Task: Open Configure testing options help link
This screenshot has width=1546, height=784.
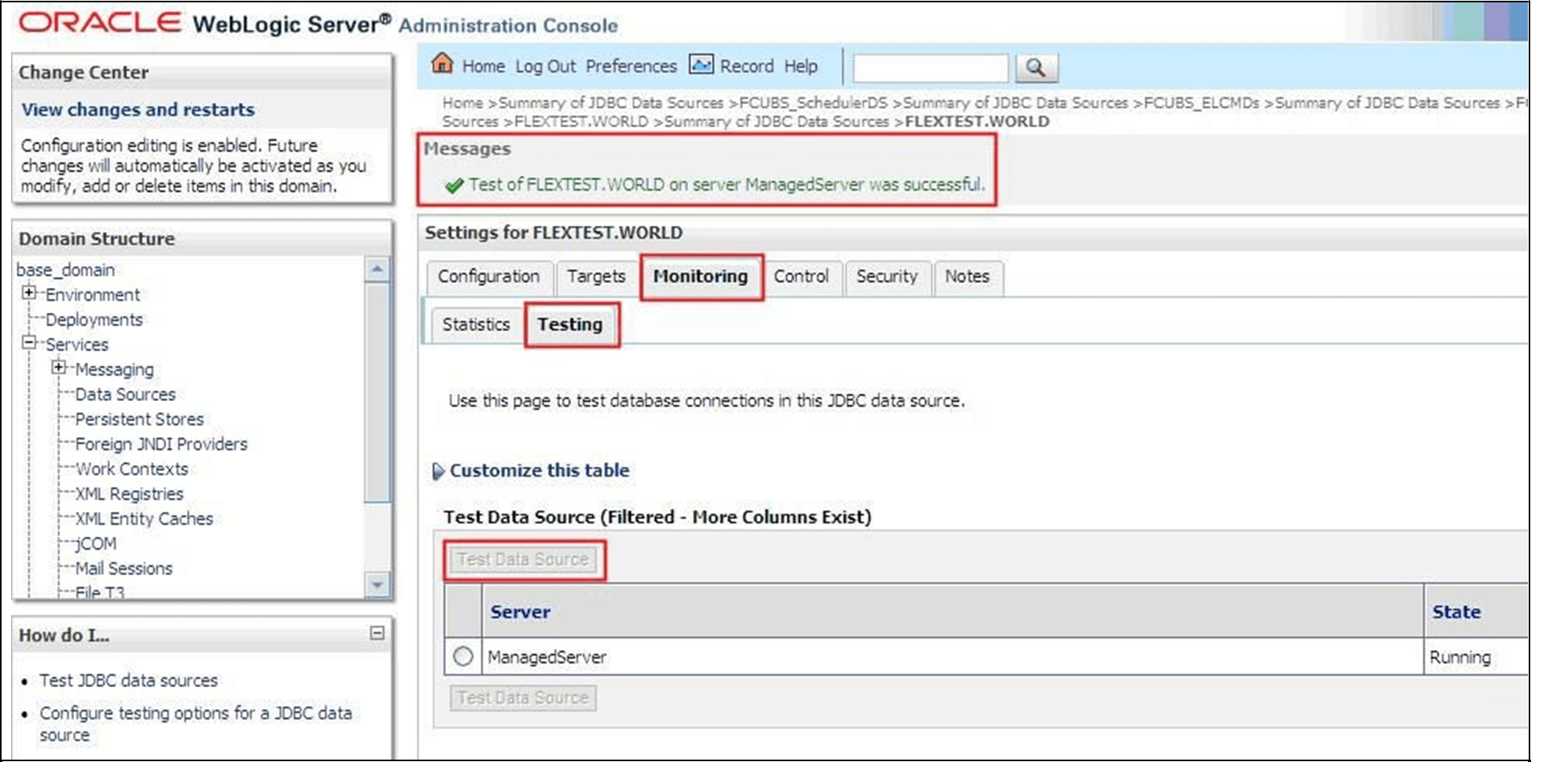Action: pyautogui.click(x=196, y=723)
